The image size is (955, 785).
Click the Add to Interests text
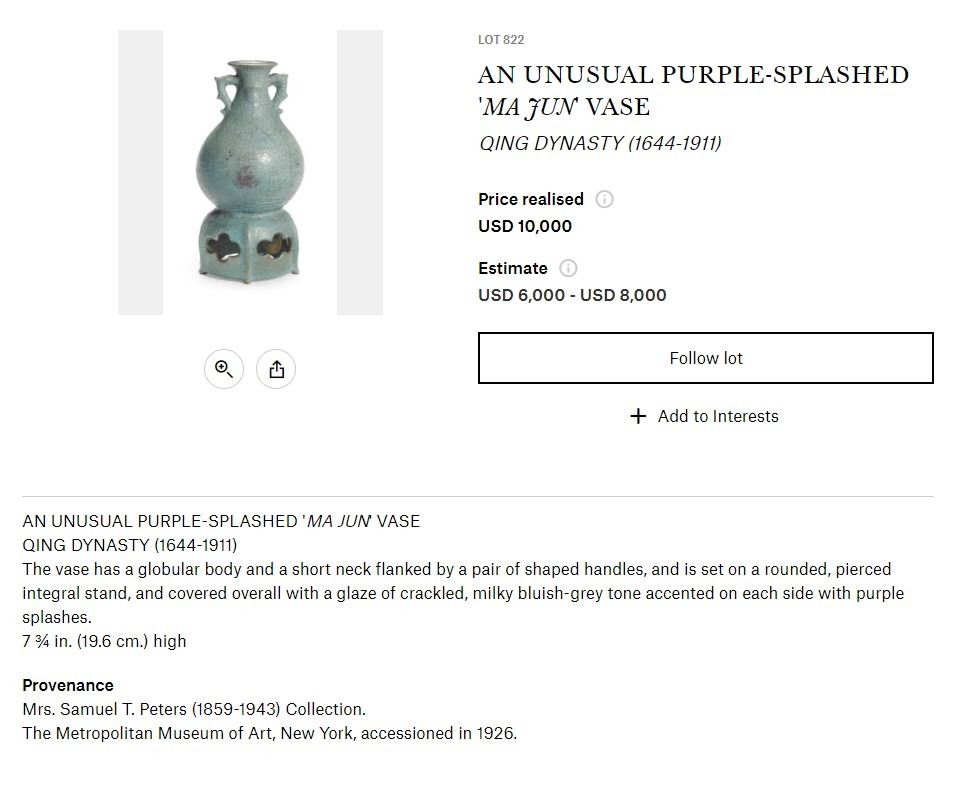click(717, 416)
